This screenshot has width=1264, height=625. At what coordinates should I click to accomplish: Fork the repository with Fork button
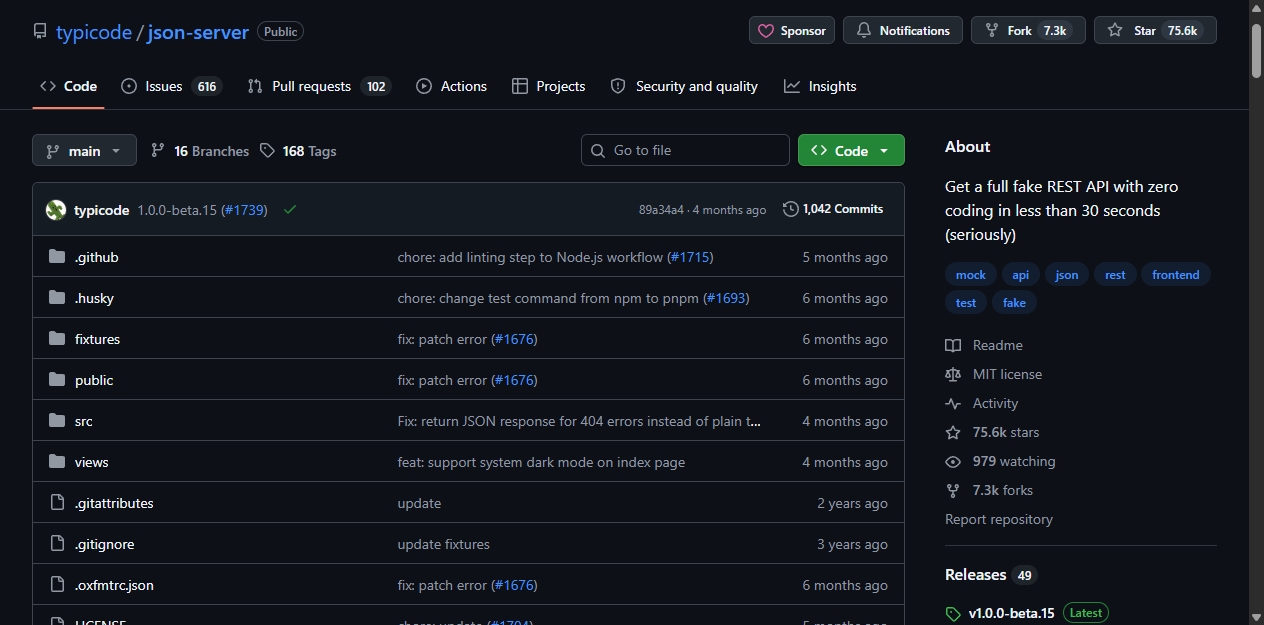tap(1029, 31)
